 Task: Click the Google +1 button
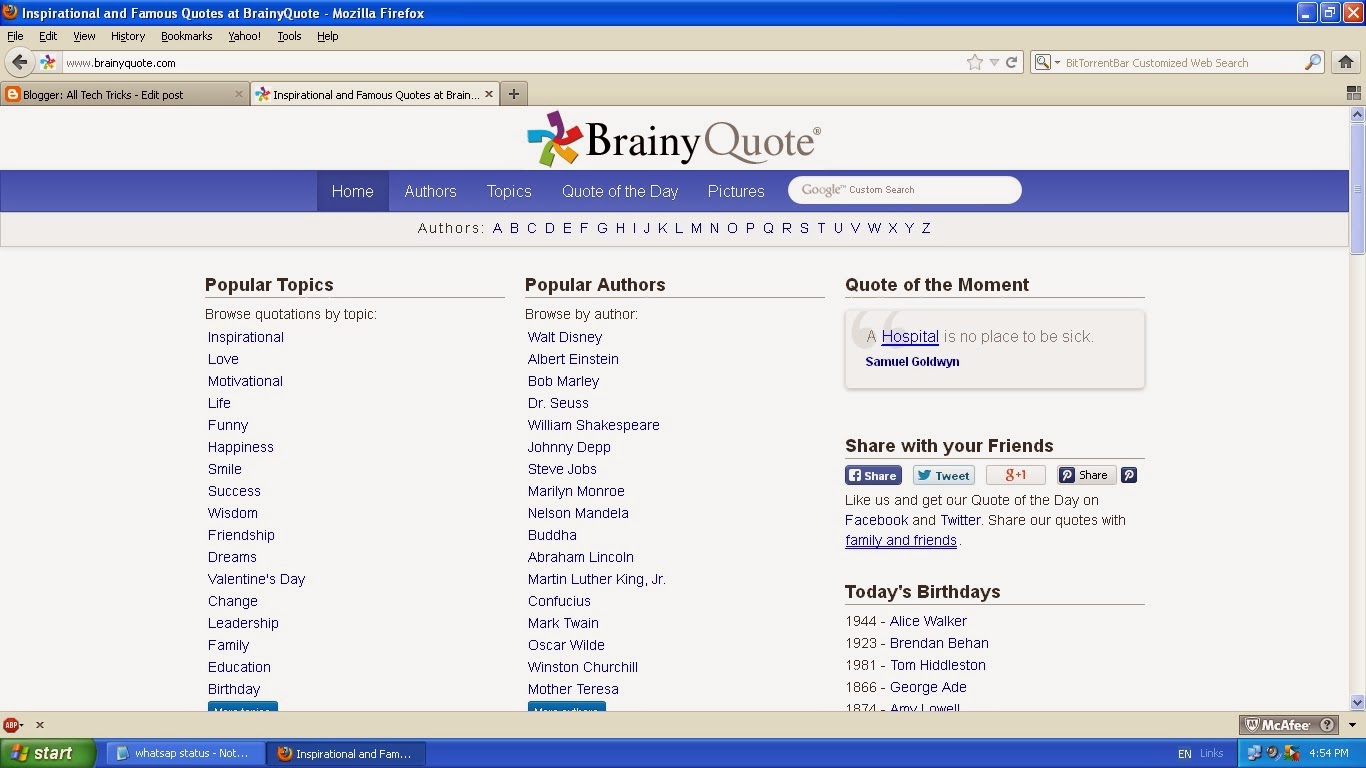tap(1015, 476)
